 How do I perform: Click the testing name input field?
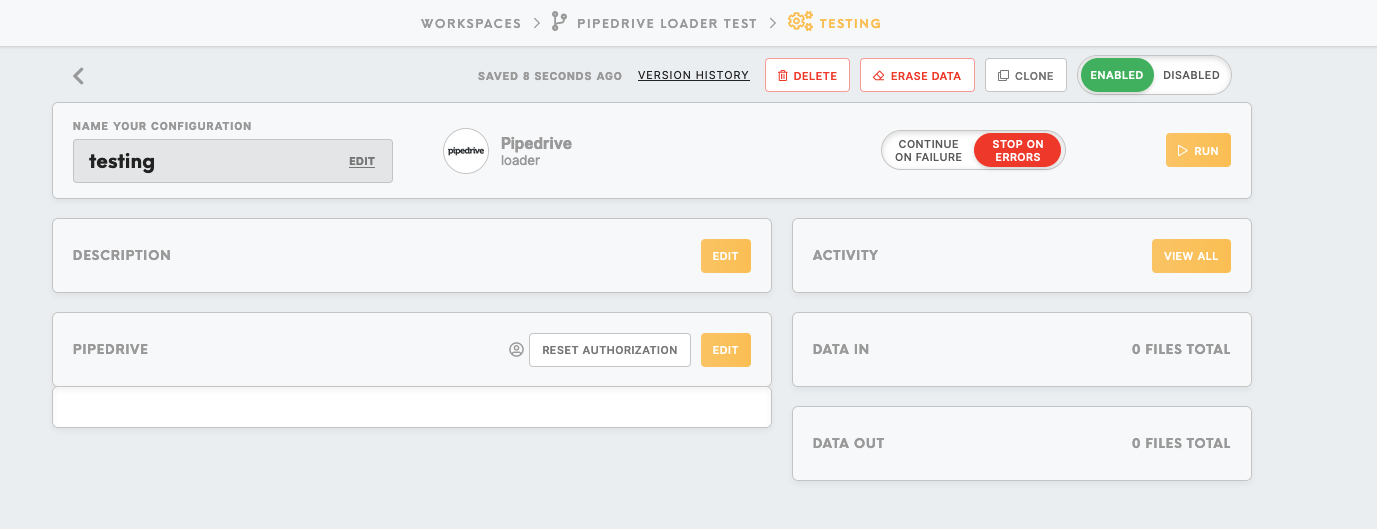click(x=233, y=161)
